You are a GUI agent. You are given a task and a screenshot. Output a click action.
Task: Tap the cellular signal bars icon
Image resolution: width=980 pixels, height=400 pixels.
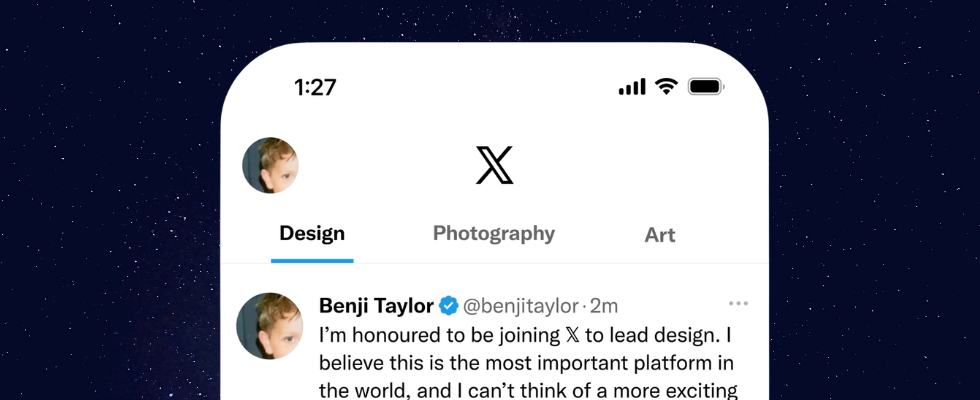632,87
